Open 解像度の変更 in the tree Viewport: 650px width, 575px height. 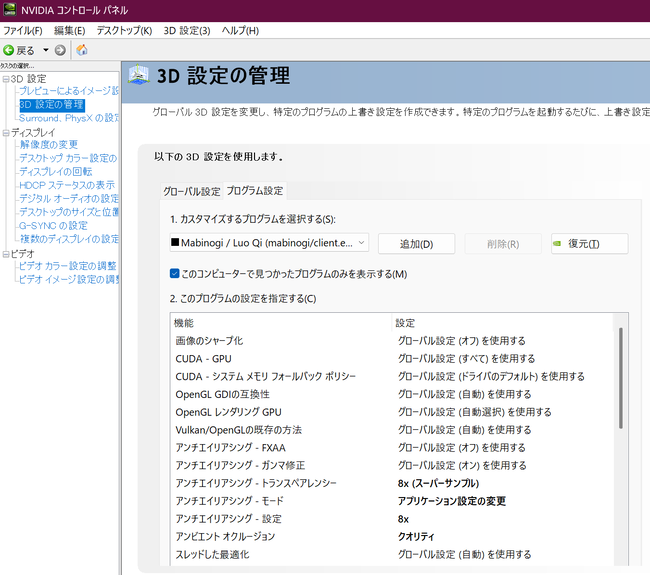pos(49,145)
